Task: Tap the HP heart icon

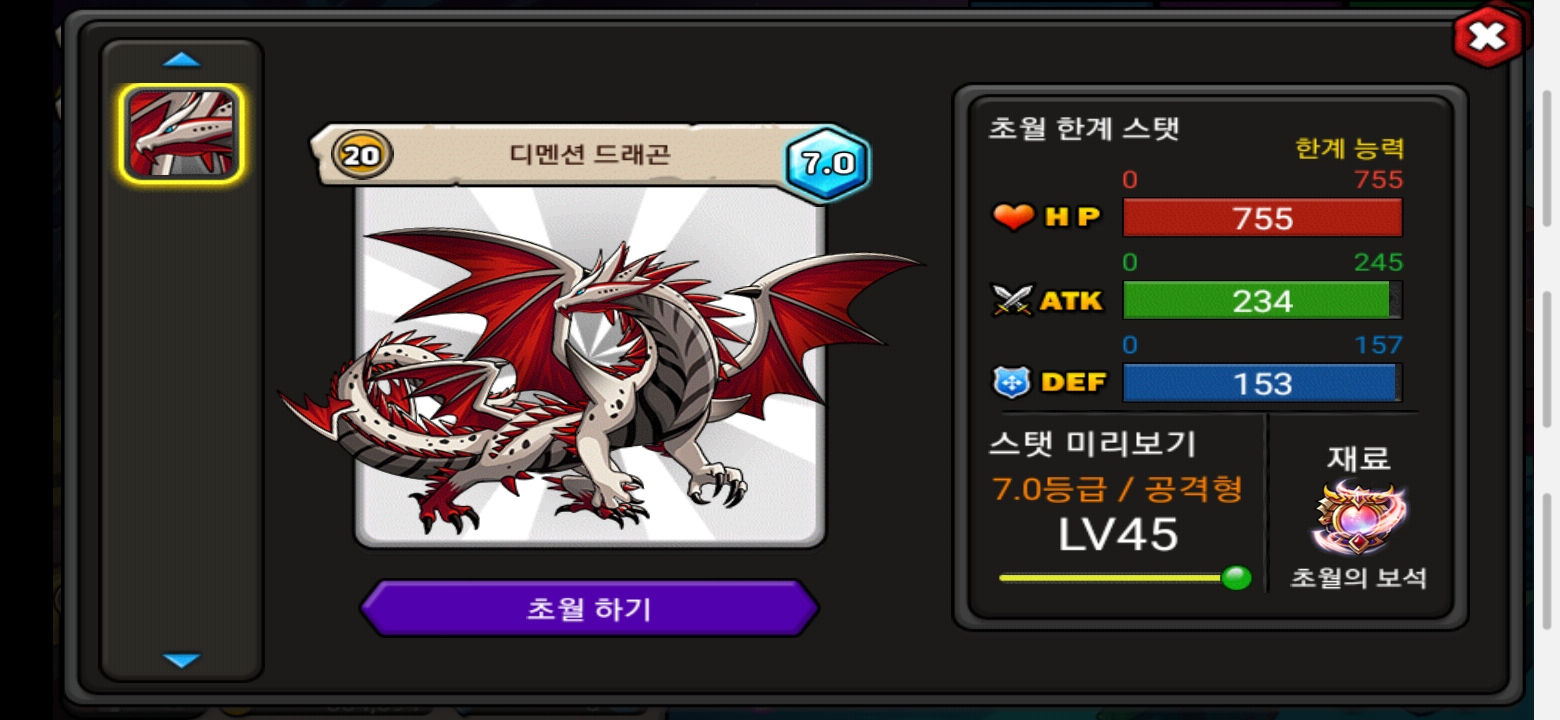Action: pyautogui.click(x=1014, y=217)
